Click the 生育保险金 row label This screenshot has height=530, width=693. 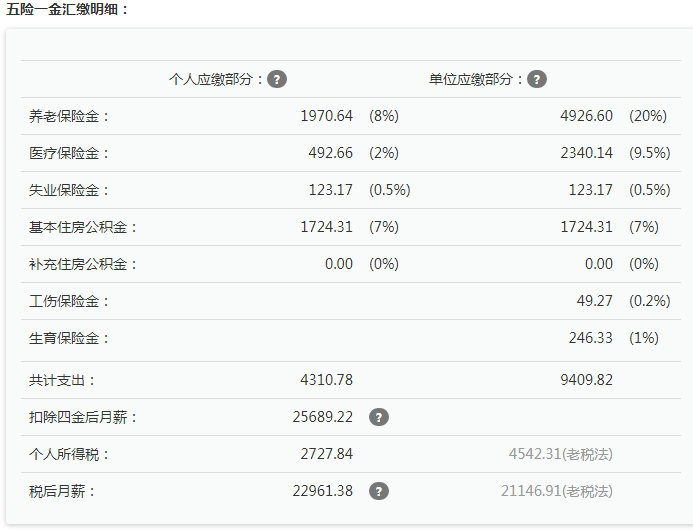click(69, 338)
